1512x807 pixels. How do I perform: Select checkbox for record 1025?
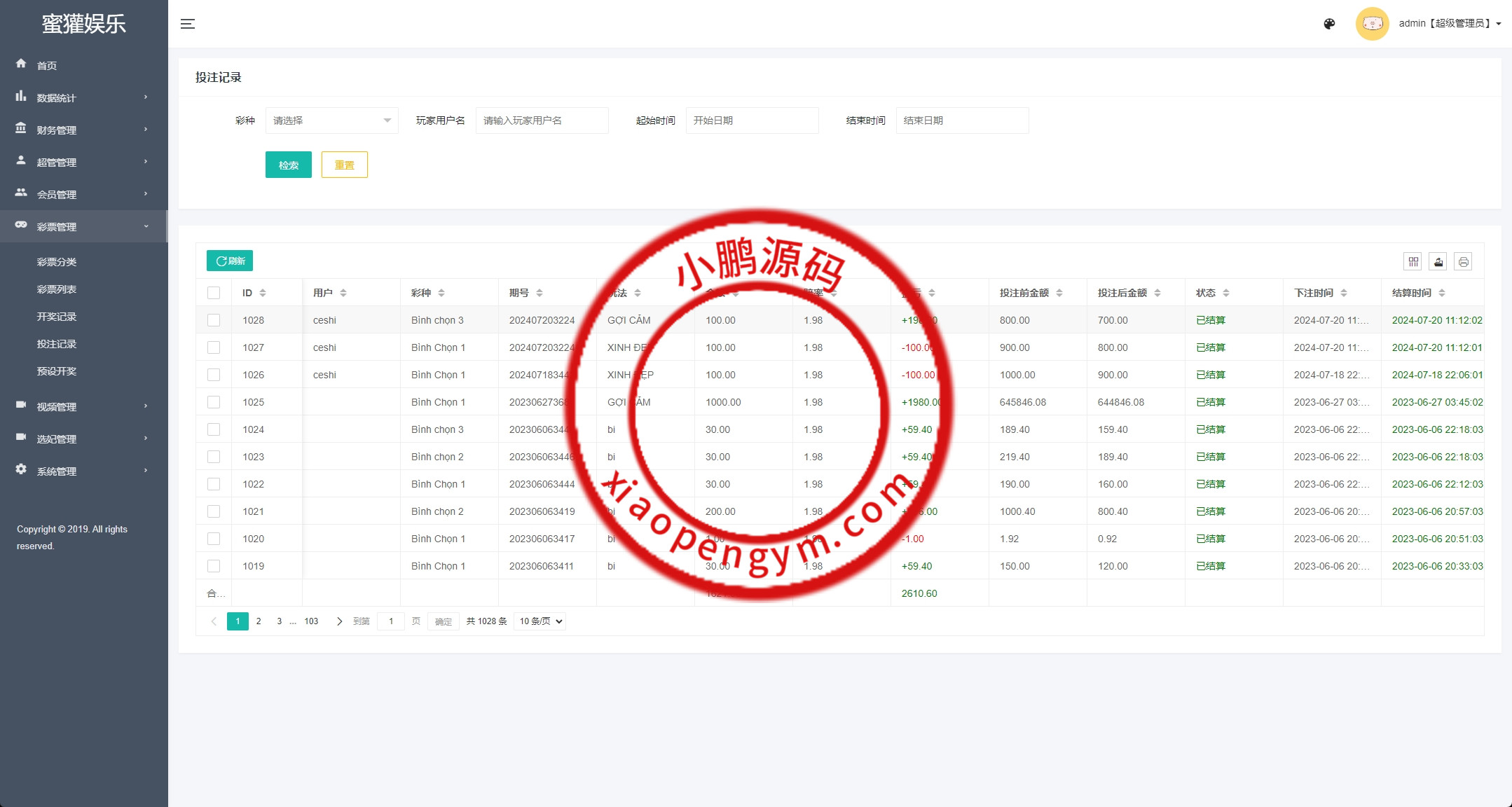(x=214, y=402)
